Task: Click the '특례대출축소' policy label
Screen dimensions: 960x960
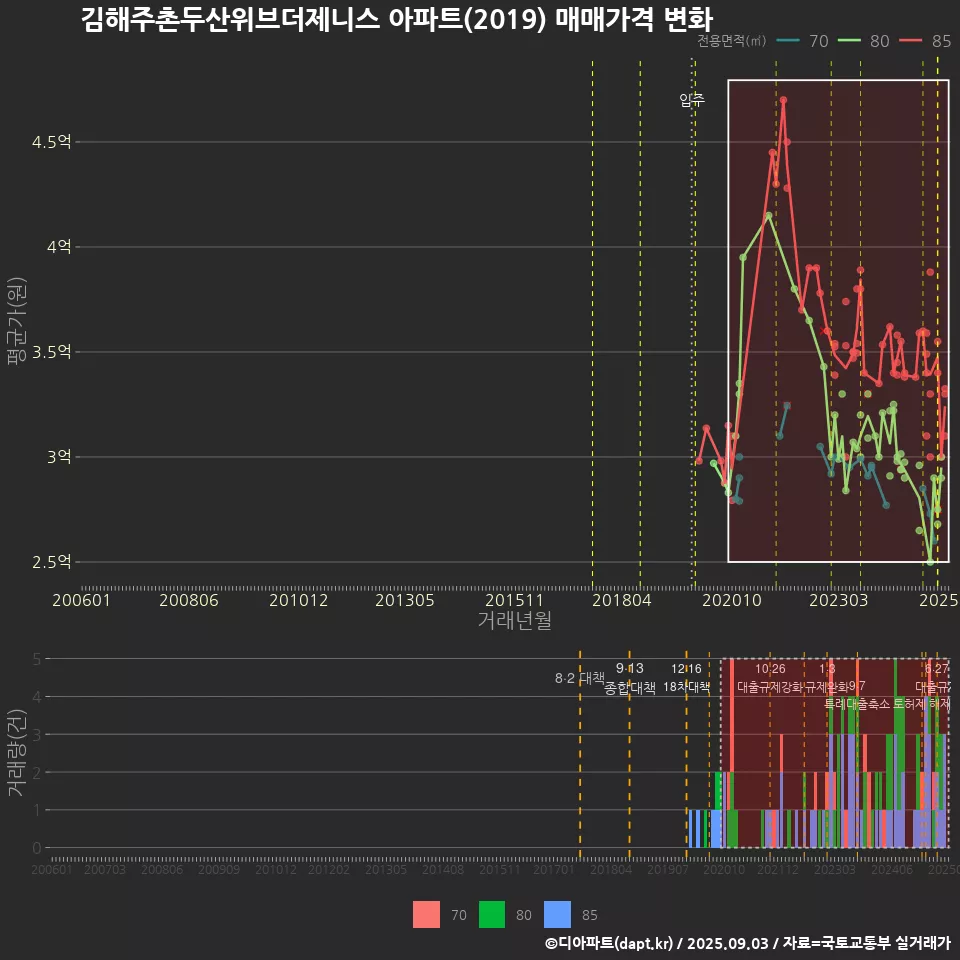Action: (x=857, y=704)
